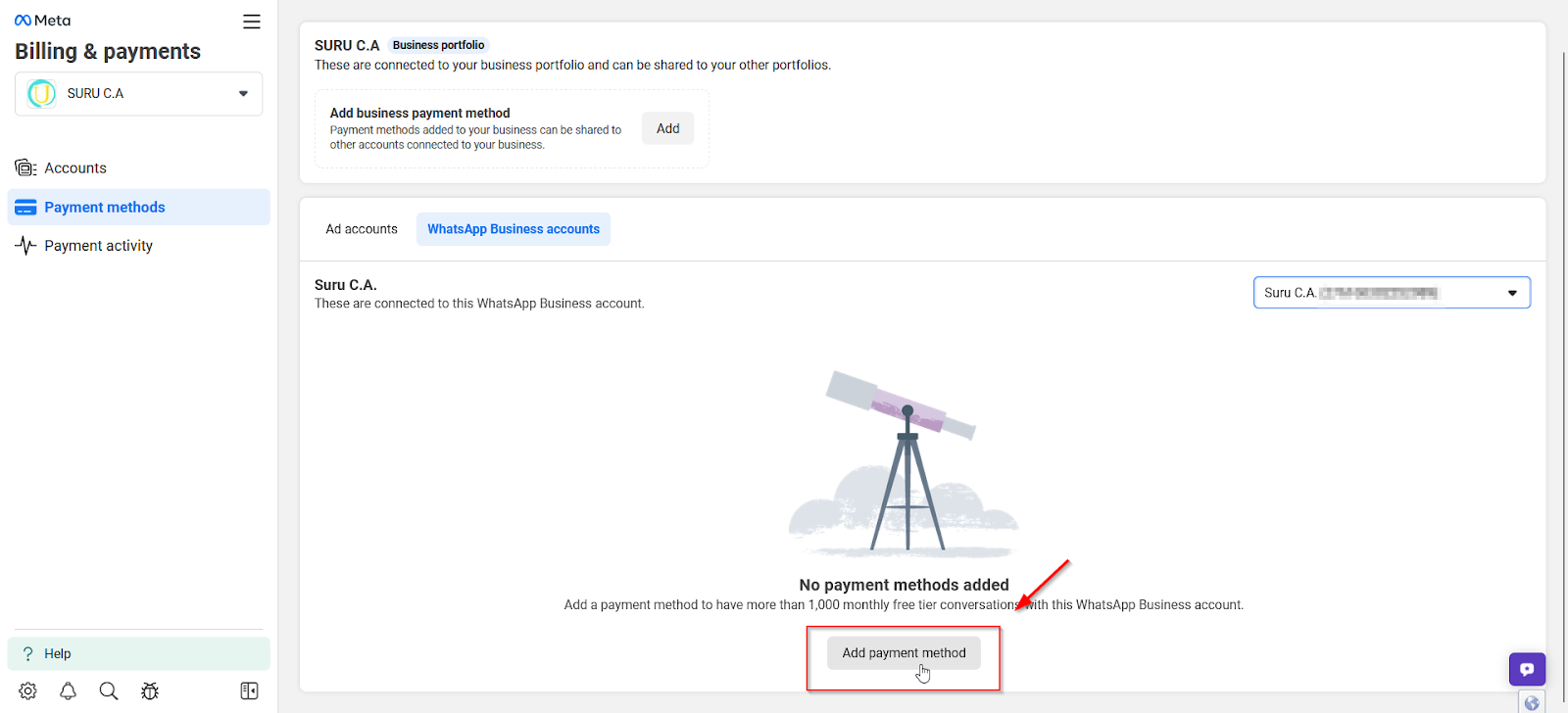The width and height of the screenshot is (1568, 713).
Task: Open the hamburger menu beside Meta logo
Action: coord(252,22)
